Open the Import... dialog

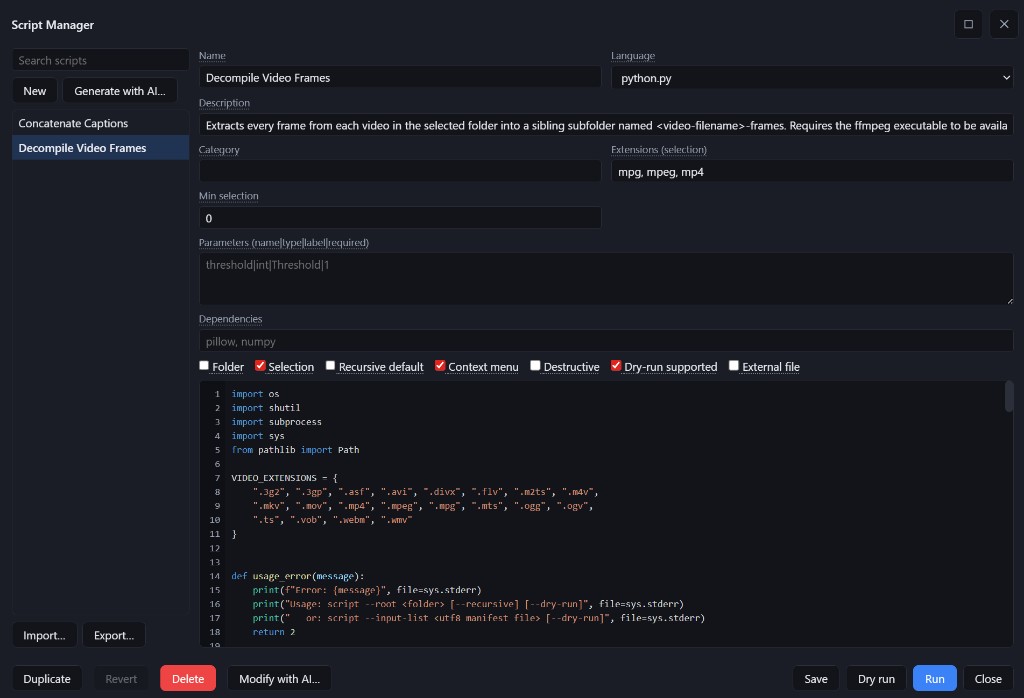point(44,635)
